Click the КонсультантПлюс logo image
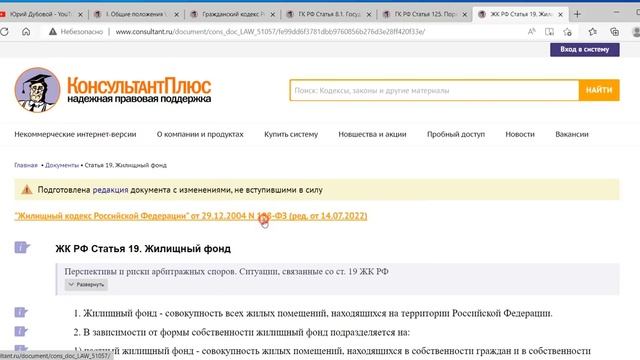This screenshot has width=640, height=360. pos(113,90)
